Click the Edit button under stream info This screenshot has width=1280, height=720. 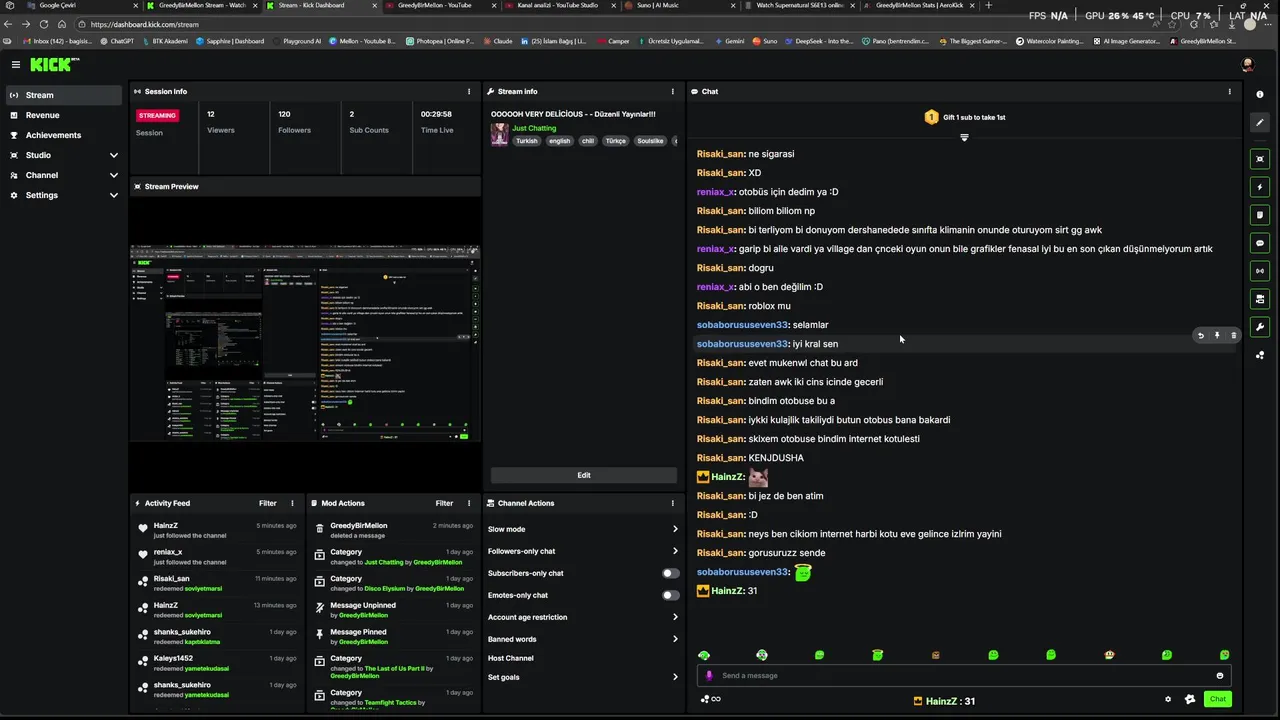pyautogui.click(x=584, y=475)
